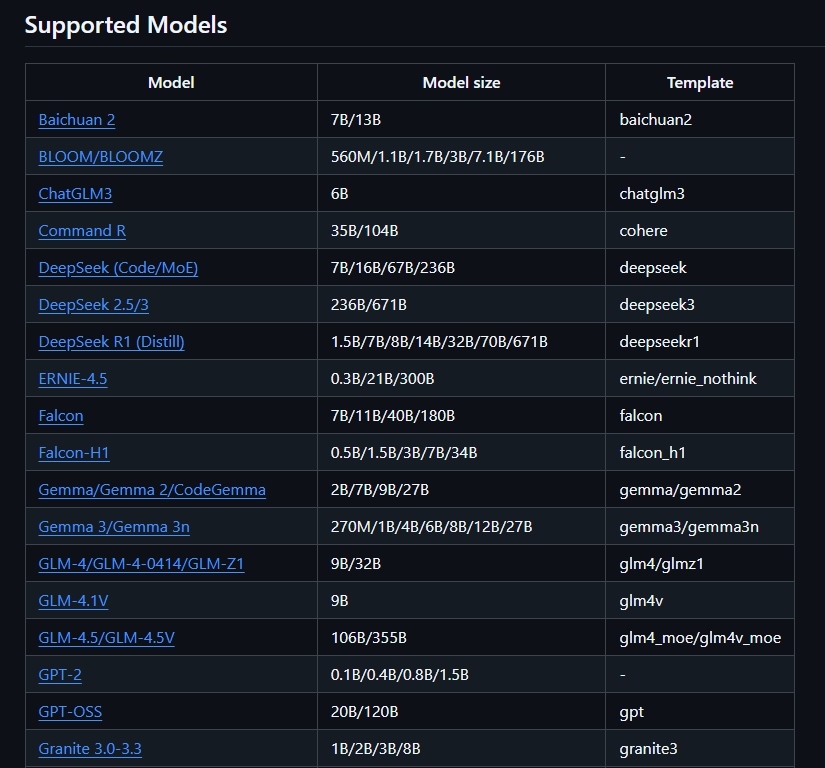The width and height of the screenshot is (825, 768).
Task: Select the baichuan2 template cell
Action: pyautogui.click(x=700, y=119)
